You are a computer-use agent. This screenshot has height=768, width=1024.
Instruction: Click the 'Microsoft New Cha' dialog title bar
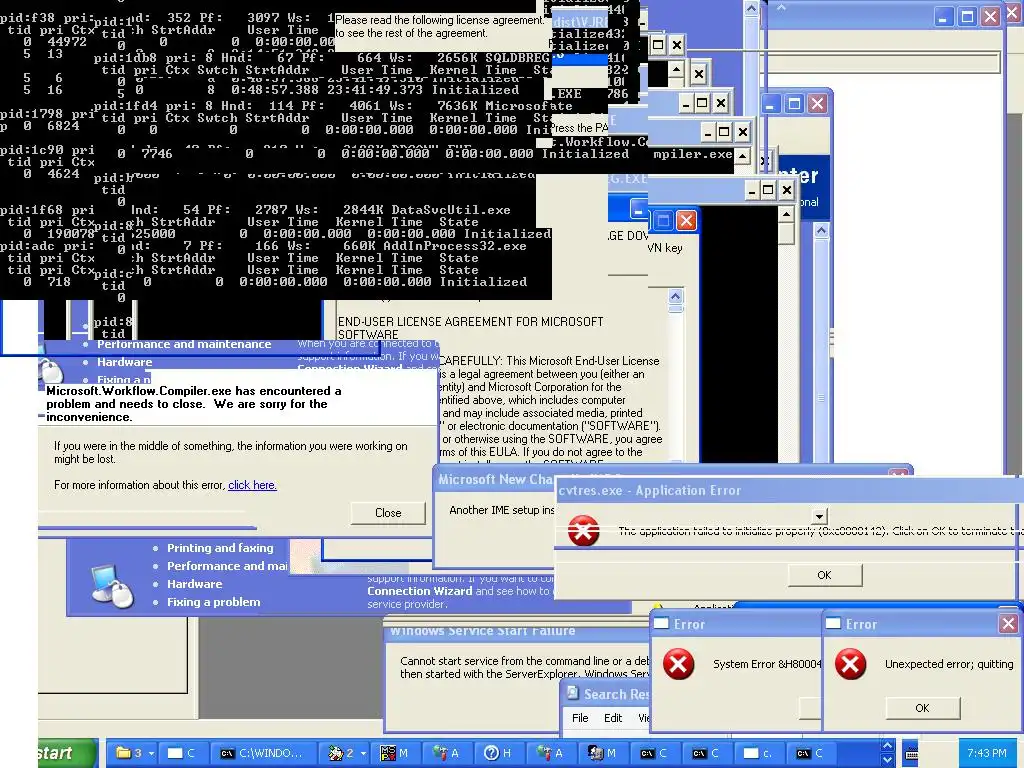click(495, 479)
